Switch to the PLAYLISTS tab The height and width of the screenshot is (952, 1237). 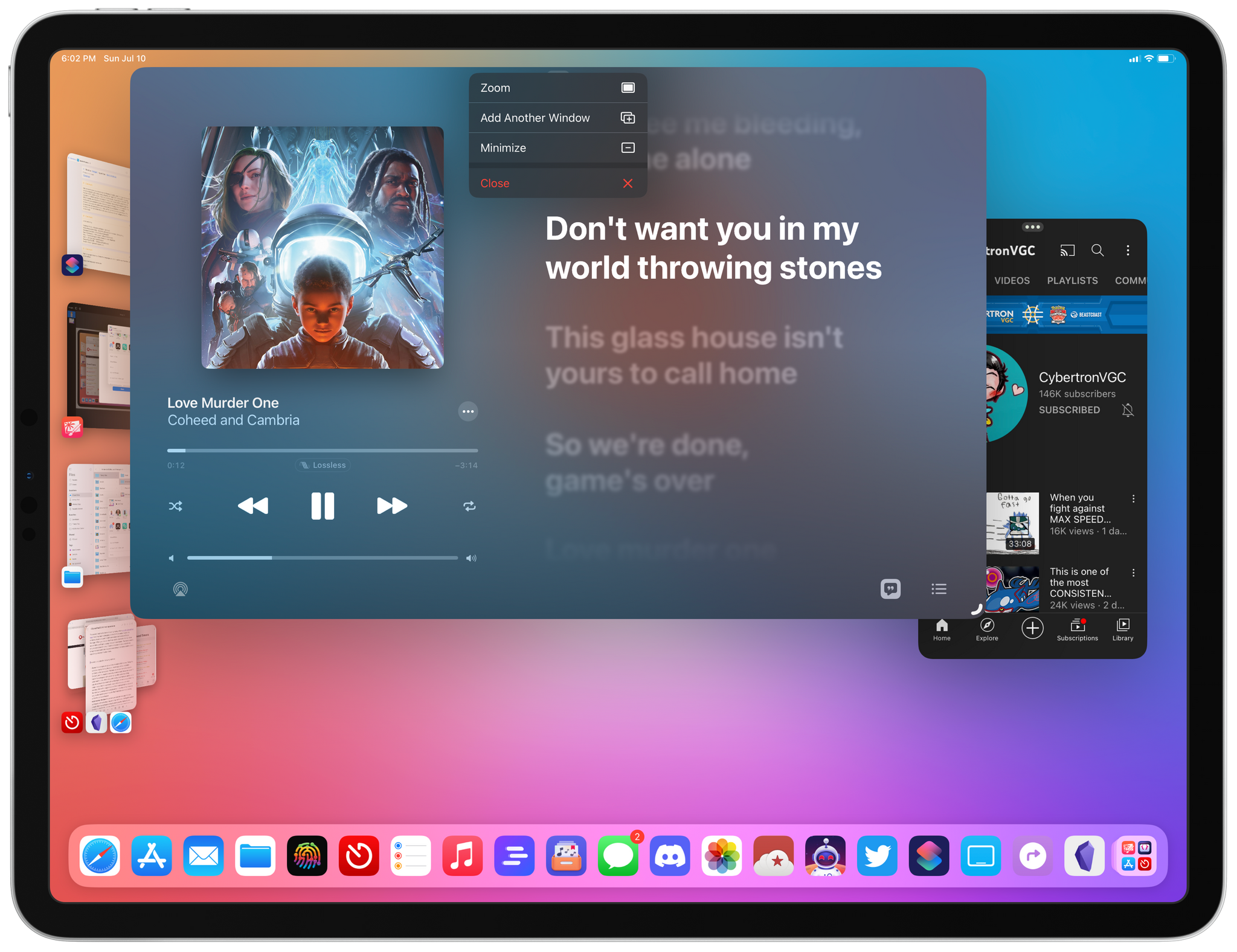1072,281
